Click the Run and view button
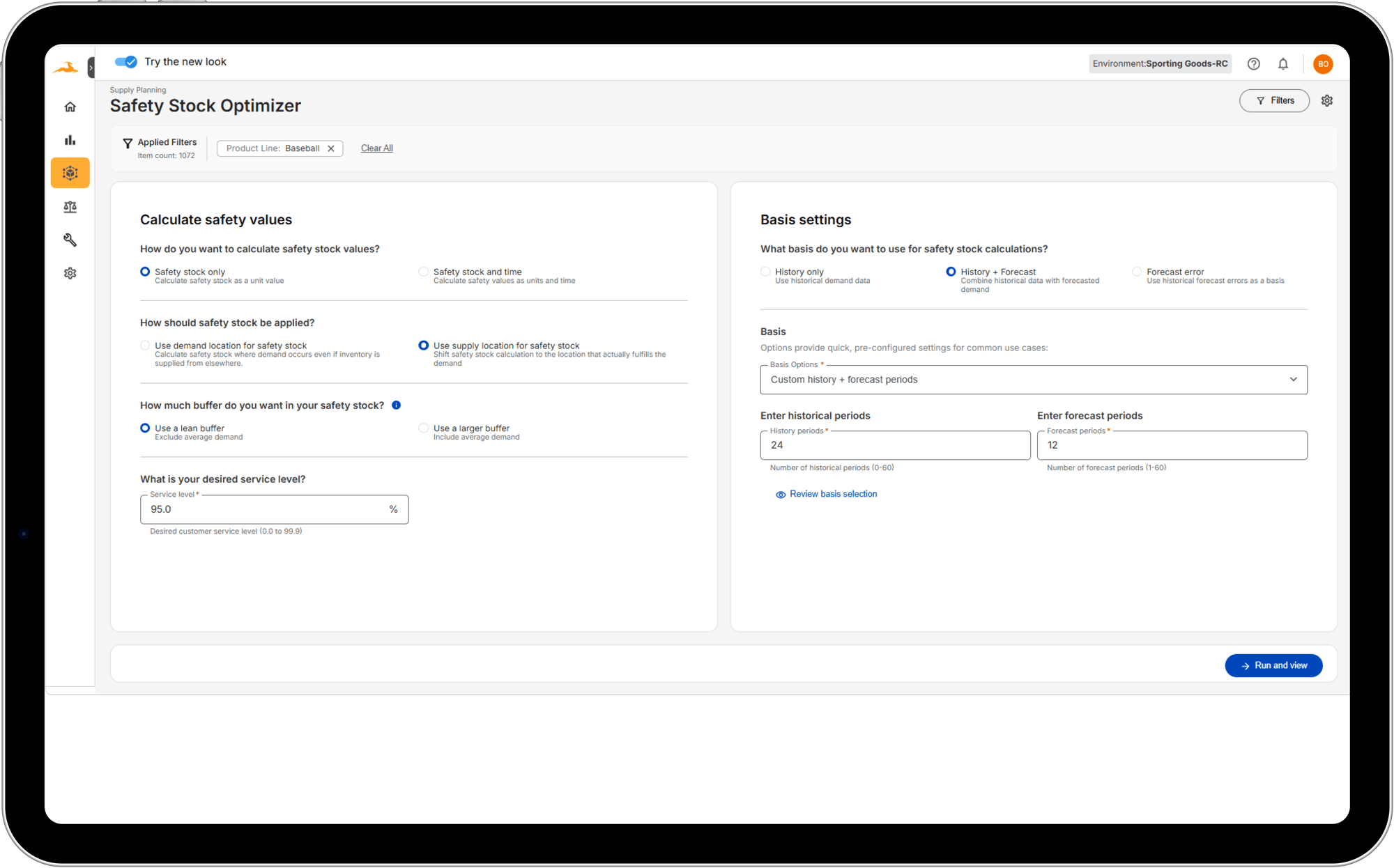The height and width of the screenshot is (868, 1394). tap(1273, 665)
